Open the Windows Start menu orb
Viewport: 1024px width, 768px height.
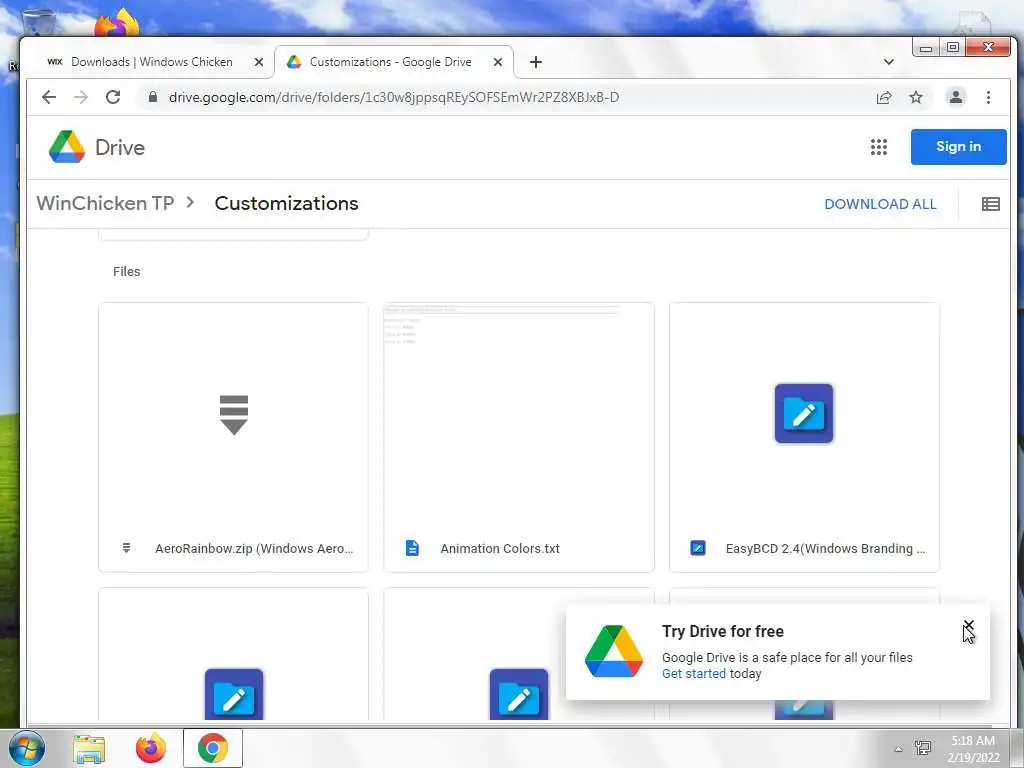pyautogui.click(x=27, y=748)
